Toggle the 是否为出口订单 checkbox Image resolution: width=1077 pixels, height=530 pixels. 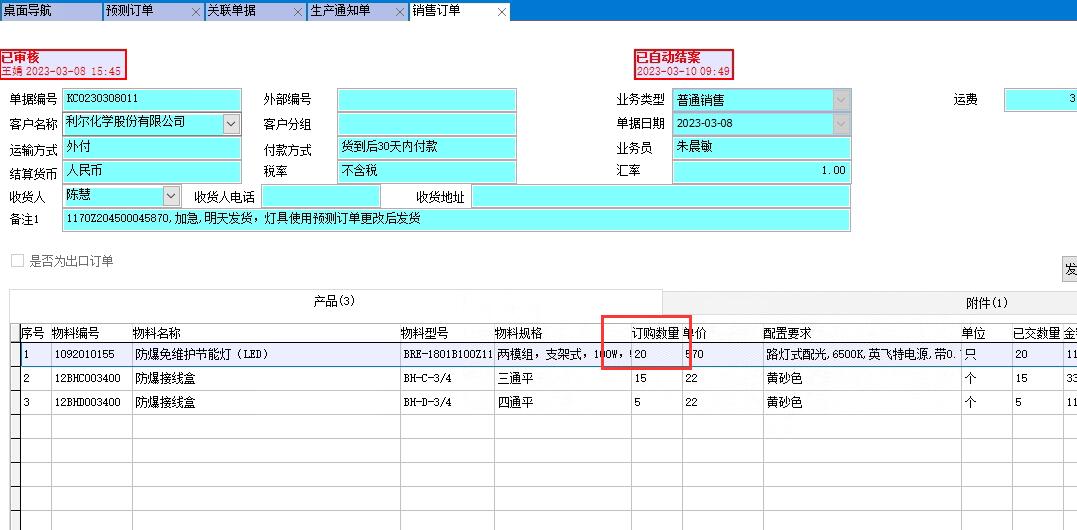(17, 261)
